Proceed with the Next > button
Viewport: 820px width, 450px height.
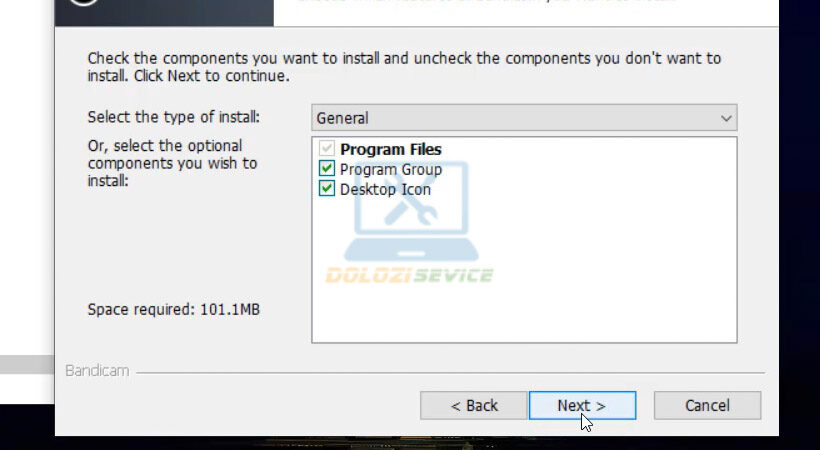coord(582,405)
